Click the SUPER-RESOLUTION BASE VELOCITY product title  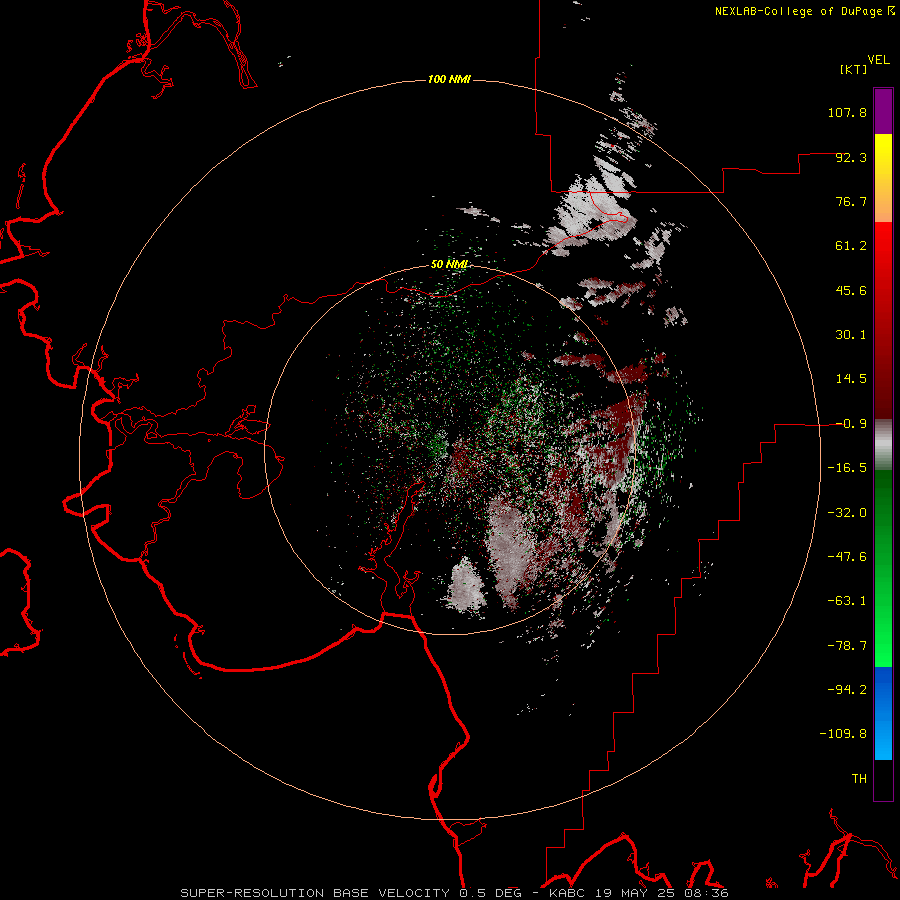point(315,893)
